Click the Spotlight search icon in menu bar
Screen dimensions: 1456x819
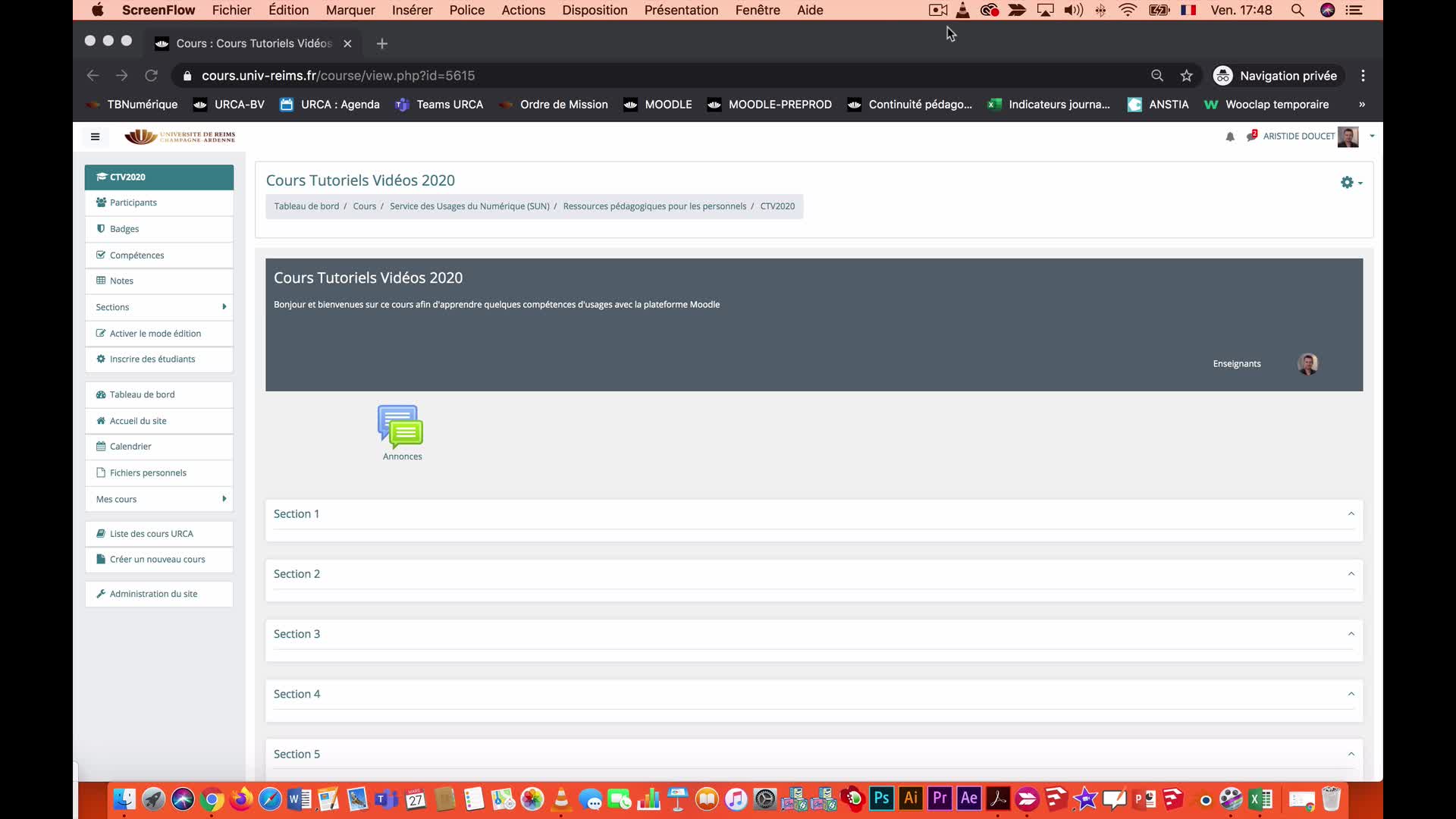tap(1298, 10)
